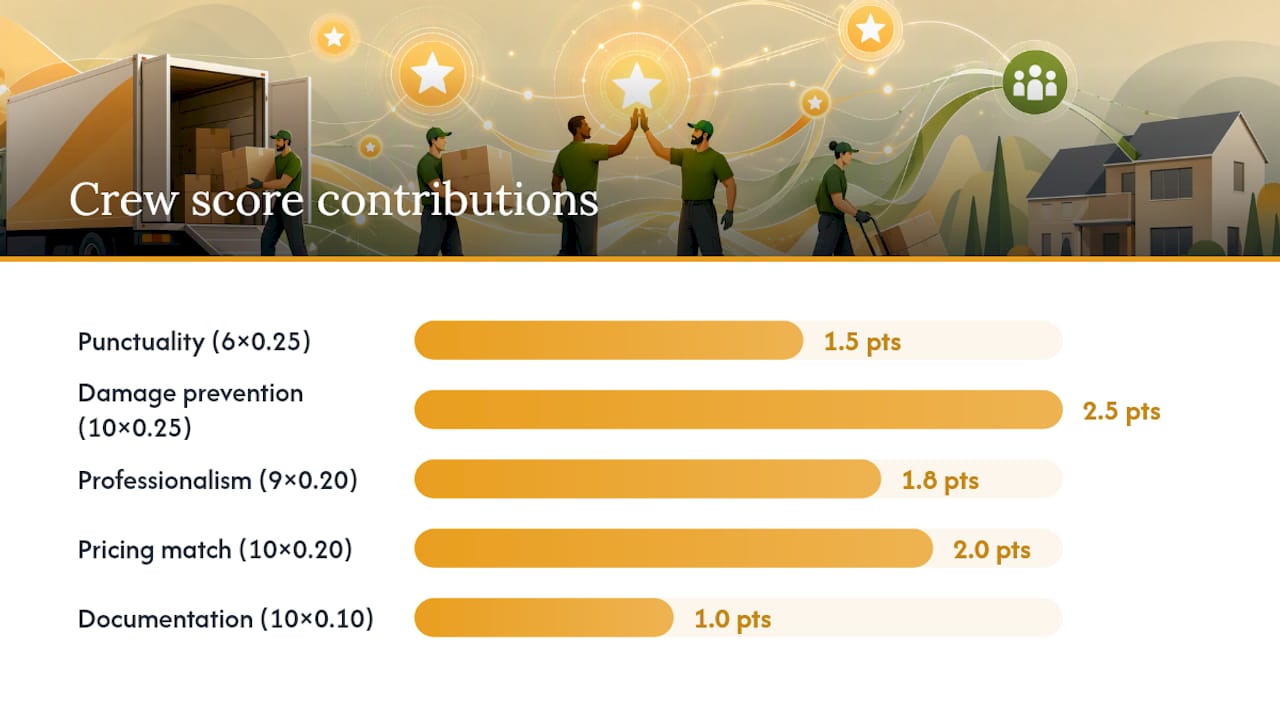The width and height of the screenshot is (1280, 720).
Task: Click the Damage prevention bar
Action: (x=738, y=410)
